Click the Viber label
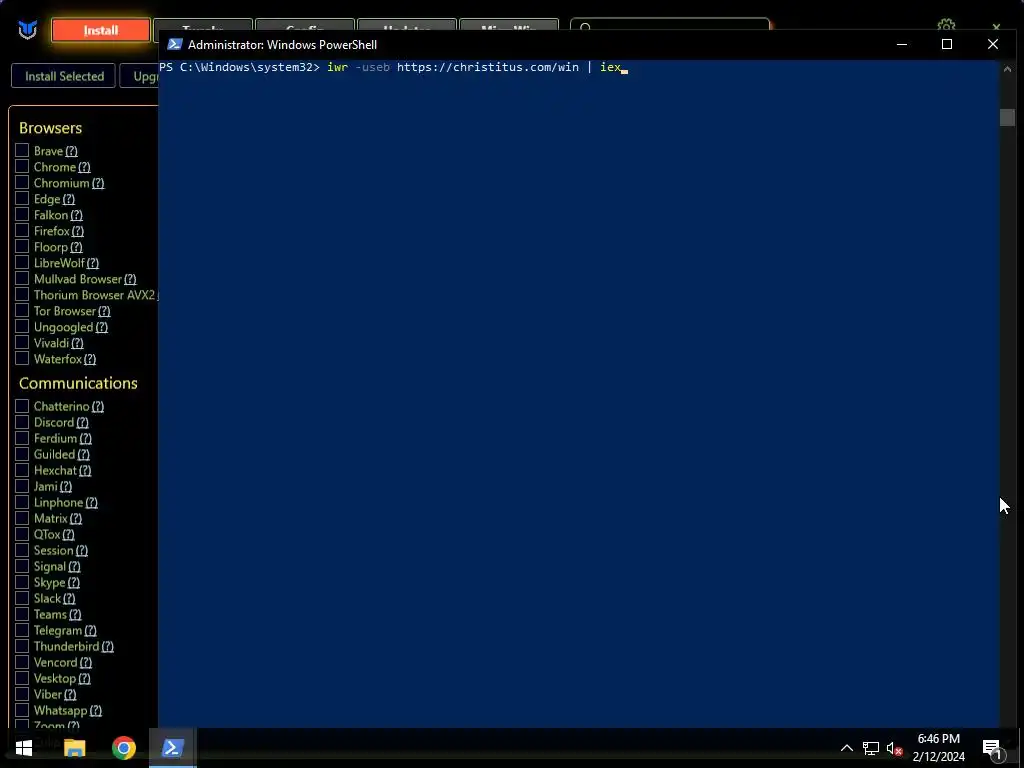1024x768 pixels. [x=48, y=694]
